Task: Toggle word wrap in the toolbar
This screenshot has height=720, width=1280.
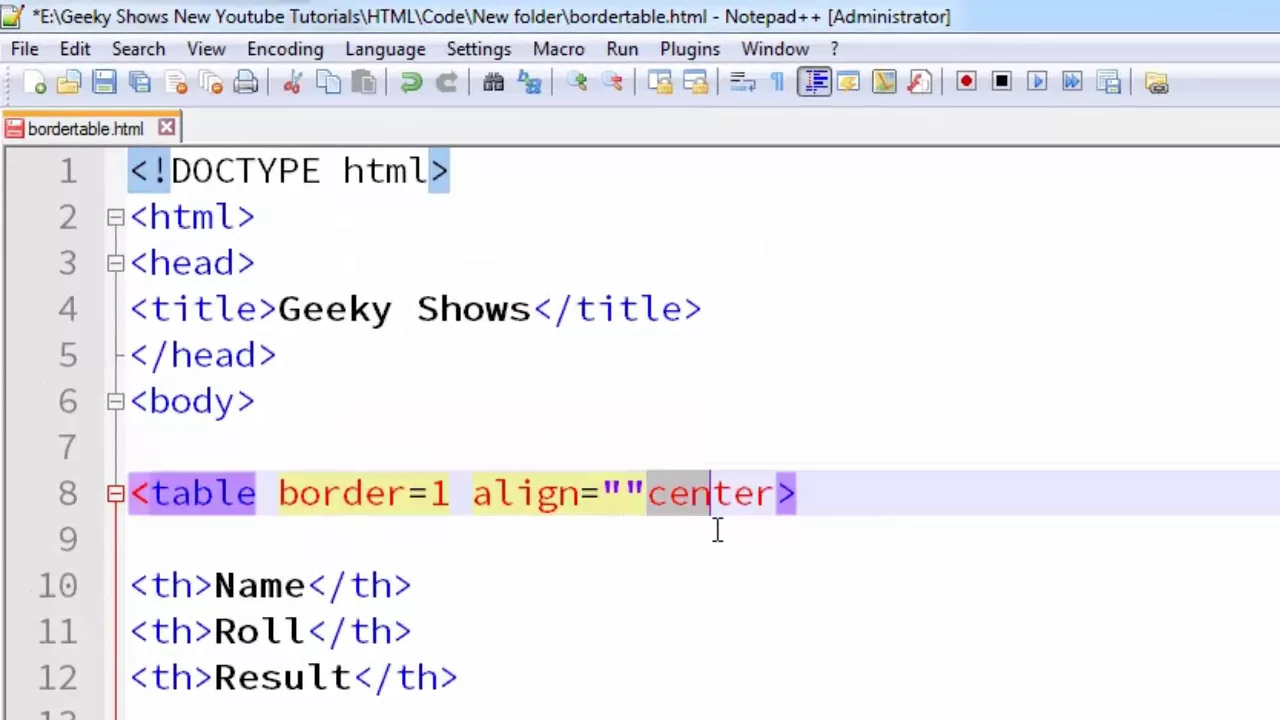Action: [742, 83]
